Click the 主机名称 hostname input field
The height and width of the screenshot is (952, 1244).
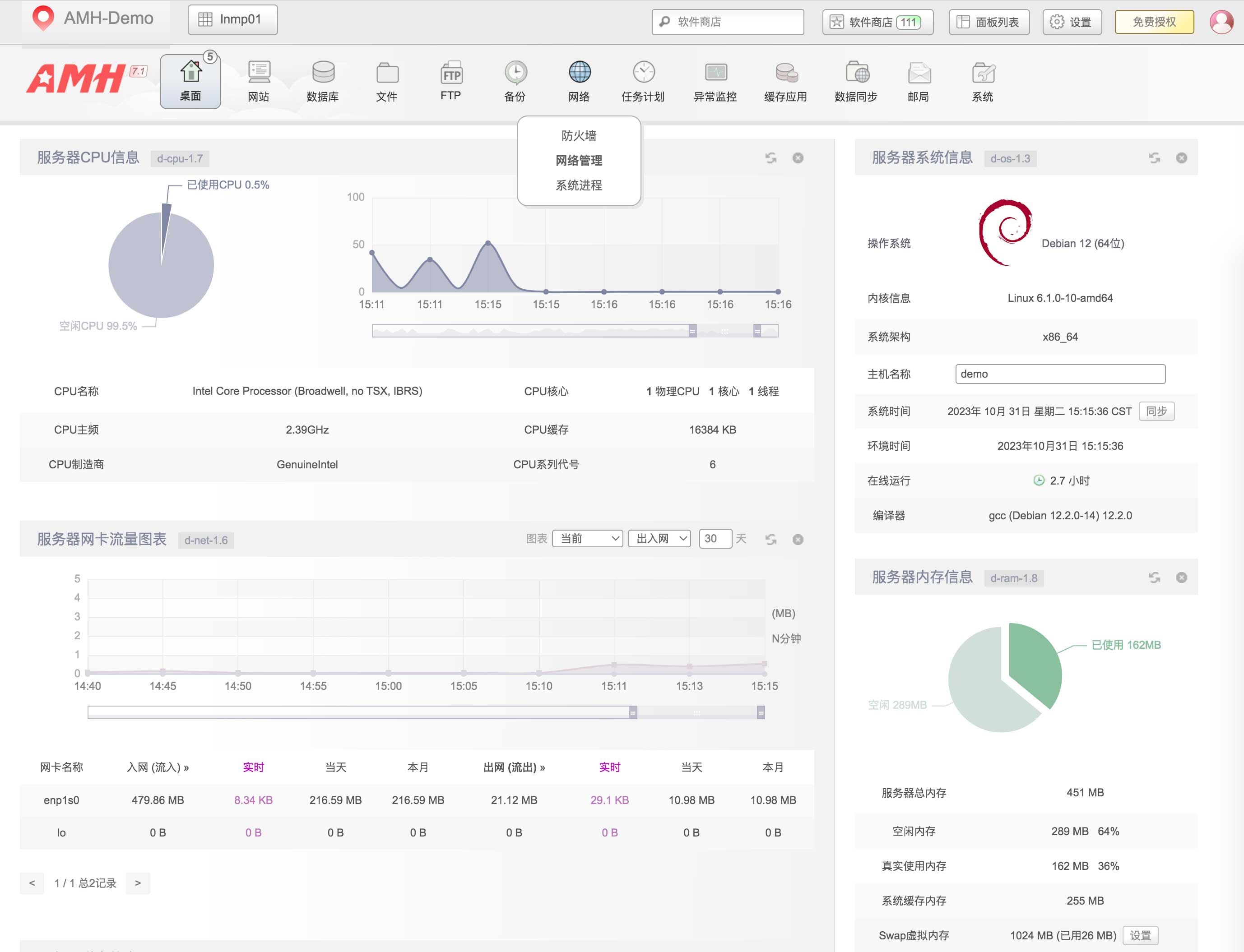click(1060, 374)
